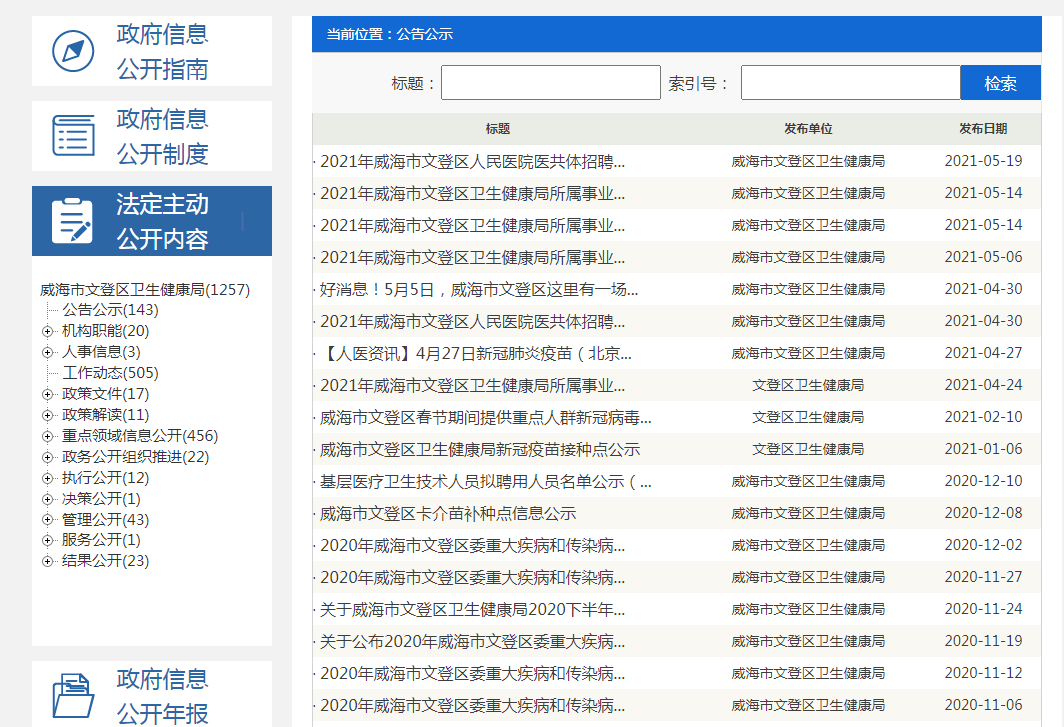
Task: Click the clipboard icon for 法定主动公开内容
Action: click(73, 221)
